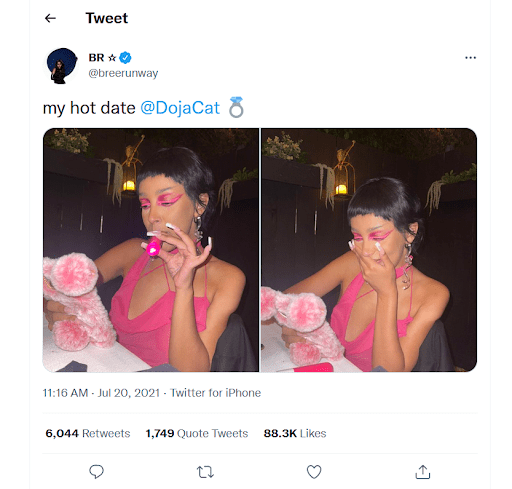Open the @DojaCat mention link

coord(180,108)
